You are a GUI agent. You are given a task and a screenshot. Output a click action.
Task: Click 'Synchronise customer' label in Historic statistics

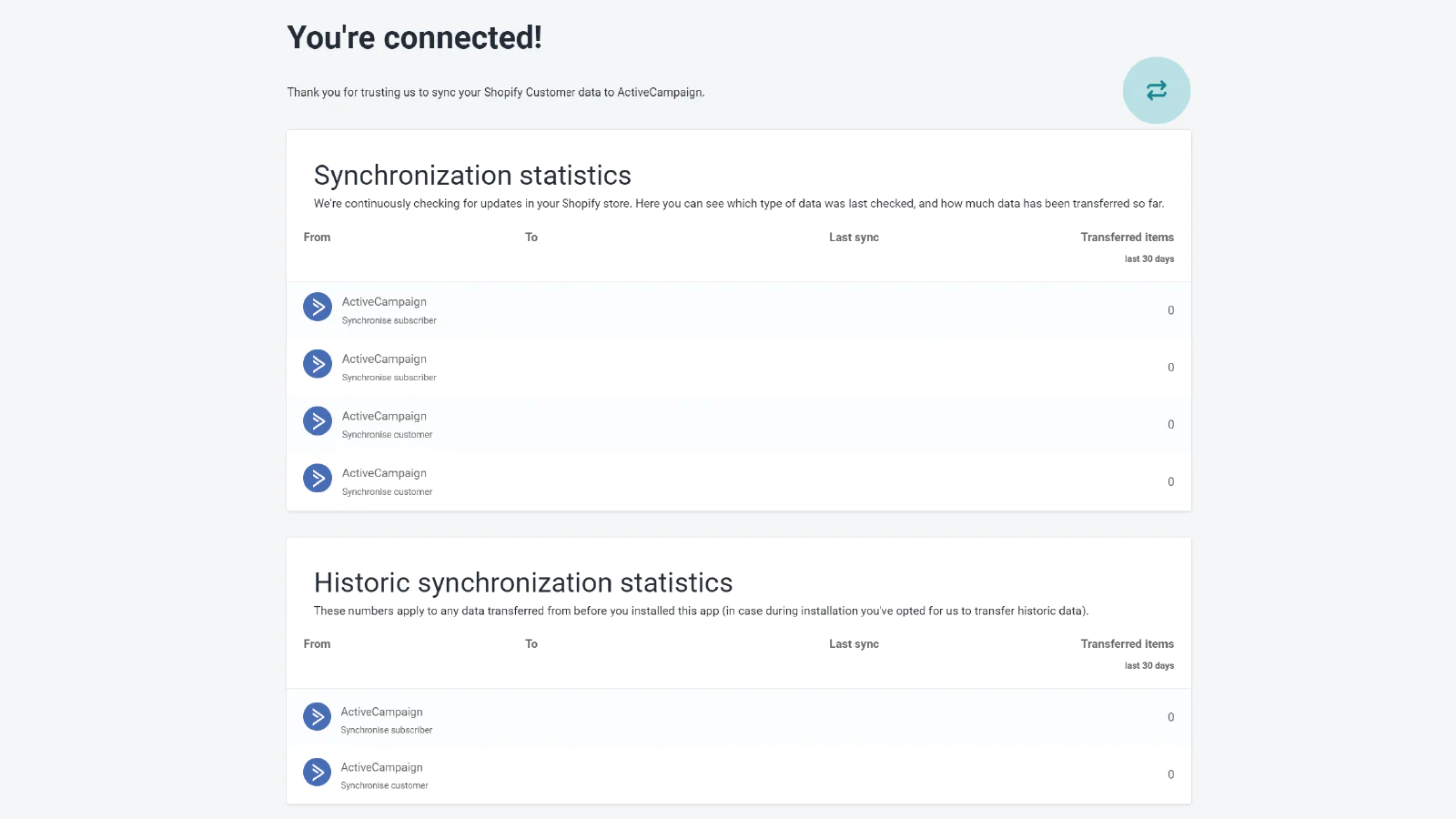[384, 785]
